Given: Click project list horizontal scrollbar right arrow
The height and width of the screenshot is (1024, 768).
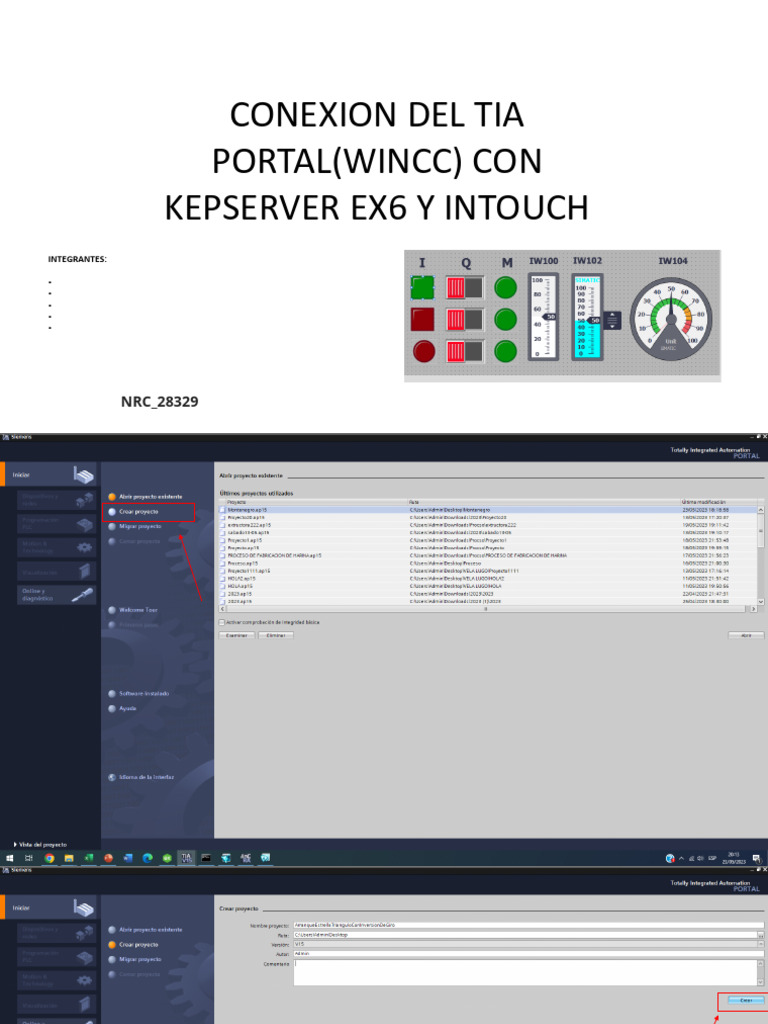Looking at the screenshot, I should 752,609.
